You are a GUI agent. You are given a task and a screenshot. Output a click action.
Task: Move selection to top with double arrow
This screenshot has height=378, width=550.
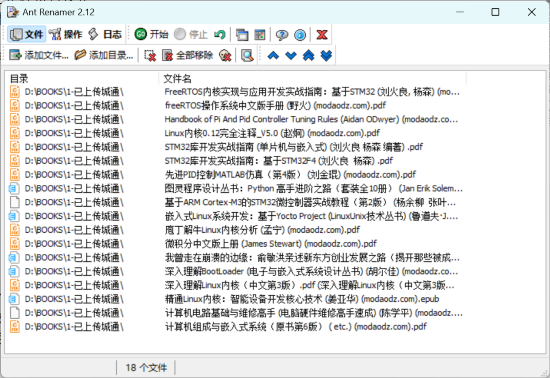(x=309, y=55)
